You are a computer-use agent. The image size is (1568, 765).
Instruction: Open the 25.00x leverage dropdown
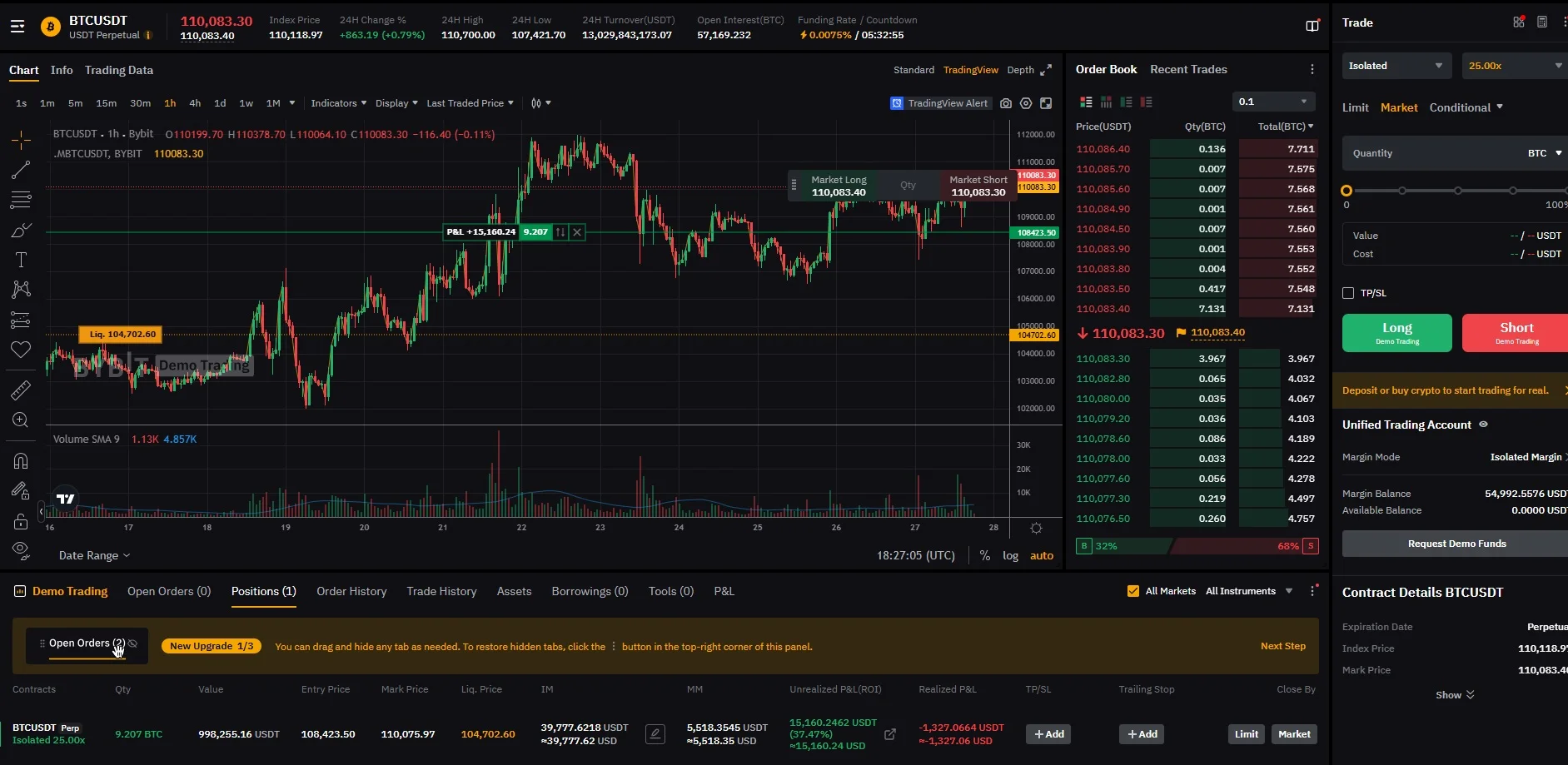pos(1515,66)
